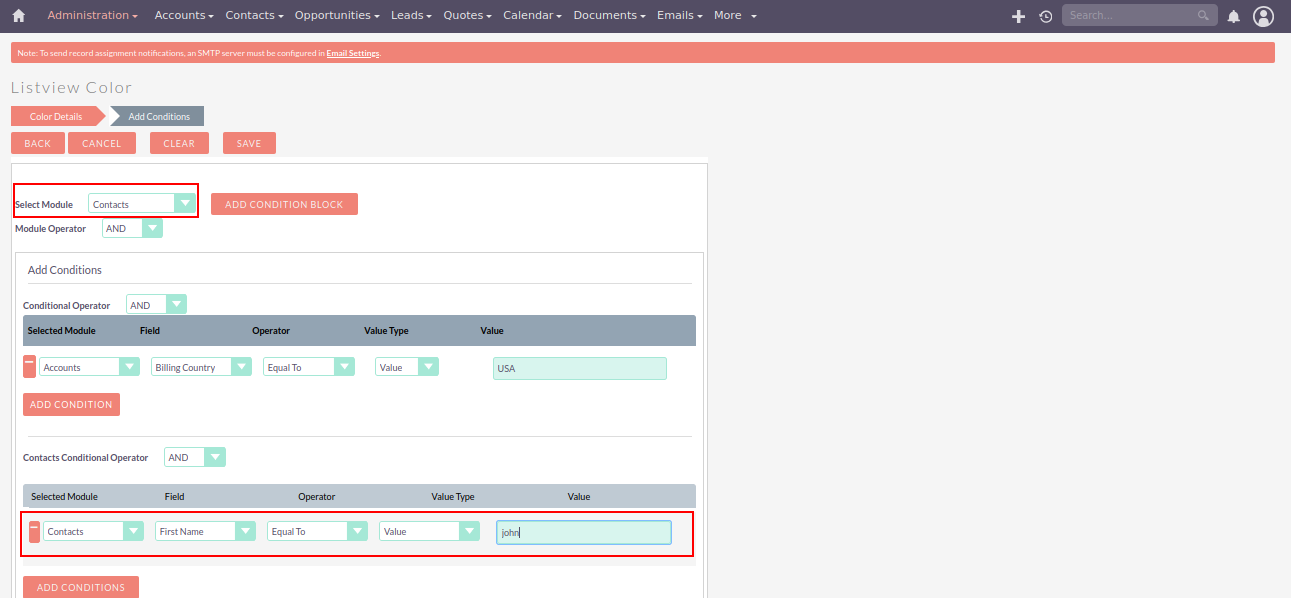Open the user profile avatar icon
This screenshot has height=598, width=1291.
point(1263,16)
